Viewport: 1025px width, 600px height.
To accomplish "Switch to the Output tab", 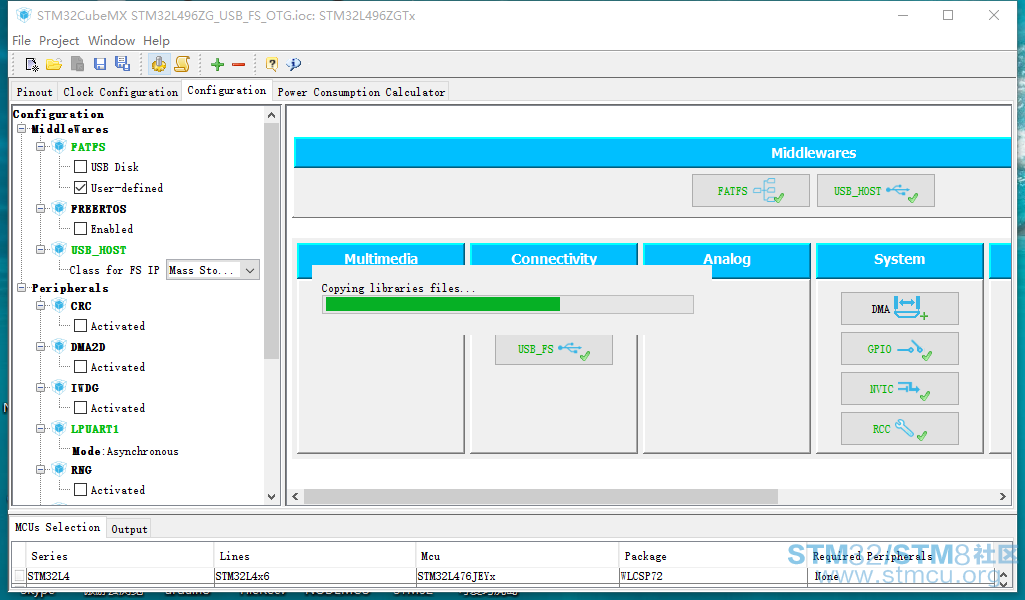I will click(x=129, y=529).
